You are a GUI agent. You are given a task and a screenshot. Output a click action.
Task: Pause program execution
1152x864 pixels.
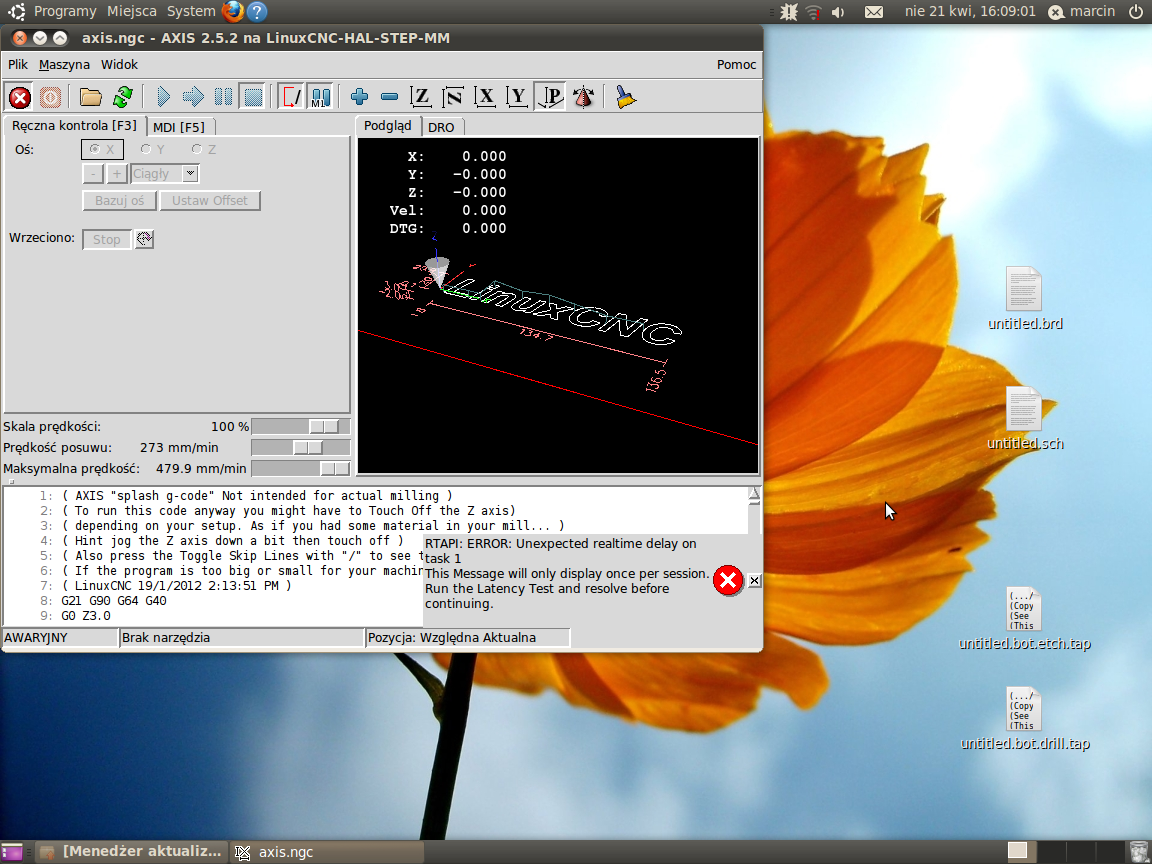tap(223, 97)
